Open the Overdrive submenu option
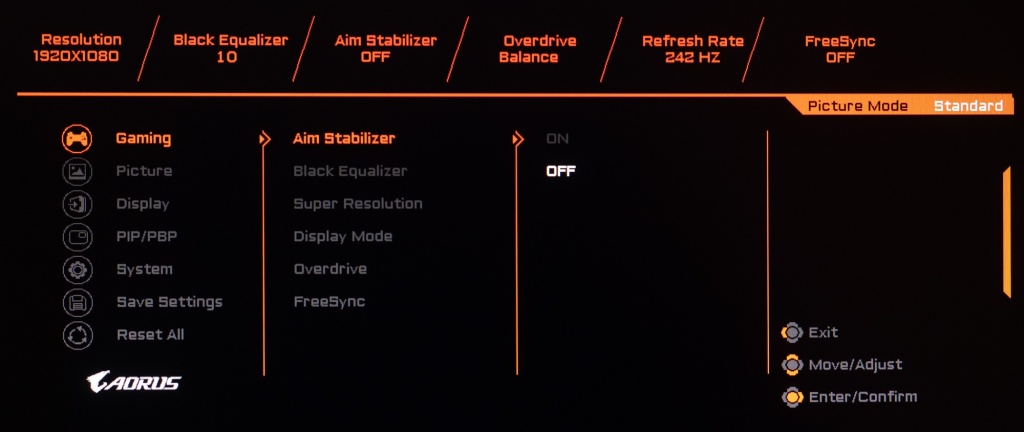The width and height of the screenshot is (1024, 432). [x=329, y=269]
